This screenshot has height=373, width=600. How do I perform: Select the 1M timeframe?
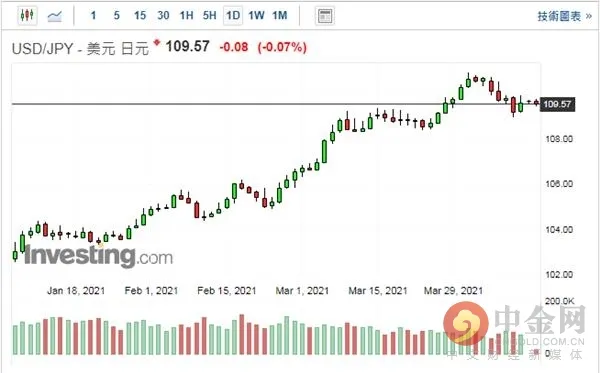pos(280,16)
